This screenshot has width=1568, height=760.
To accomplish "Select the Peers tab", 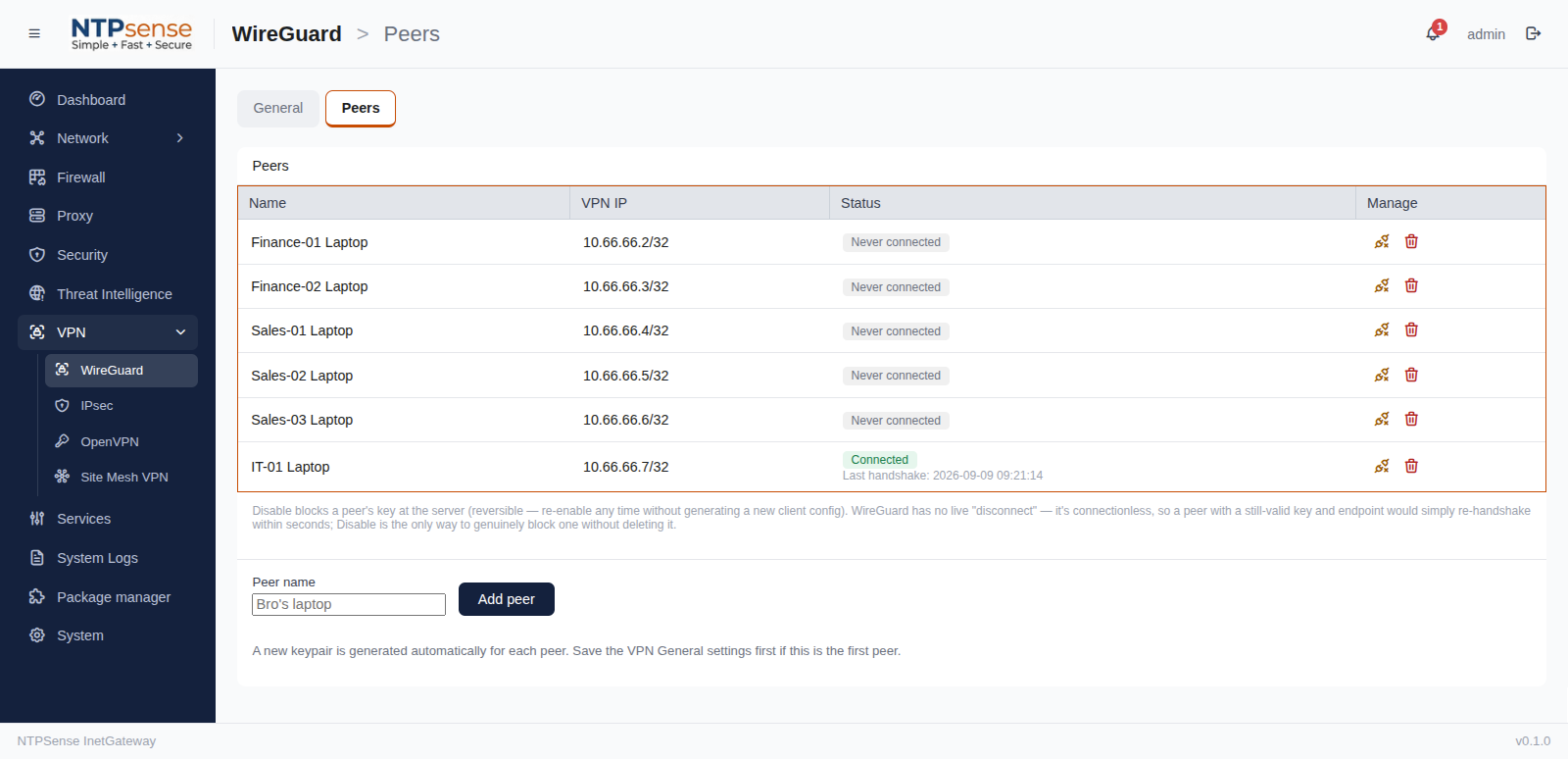I will pos(361,108).
